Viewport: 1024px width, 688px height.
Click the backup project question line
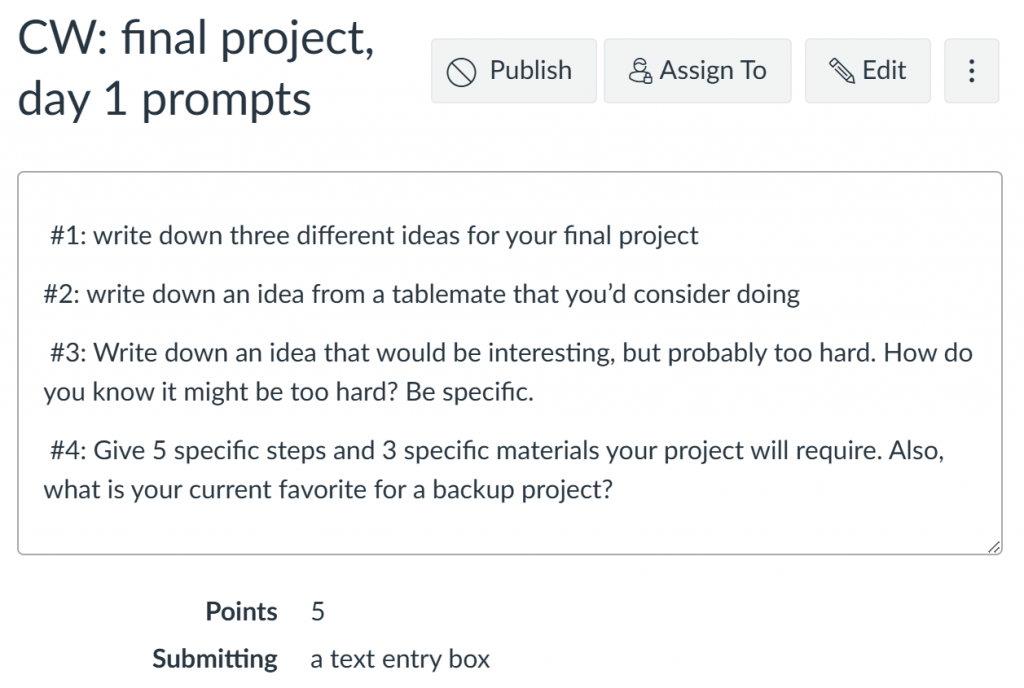[328, 490]
